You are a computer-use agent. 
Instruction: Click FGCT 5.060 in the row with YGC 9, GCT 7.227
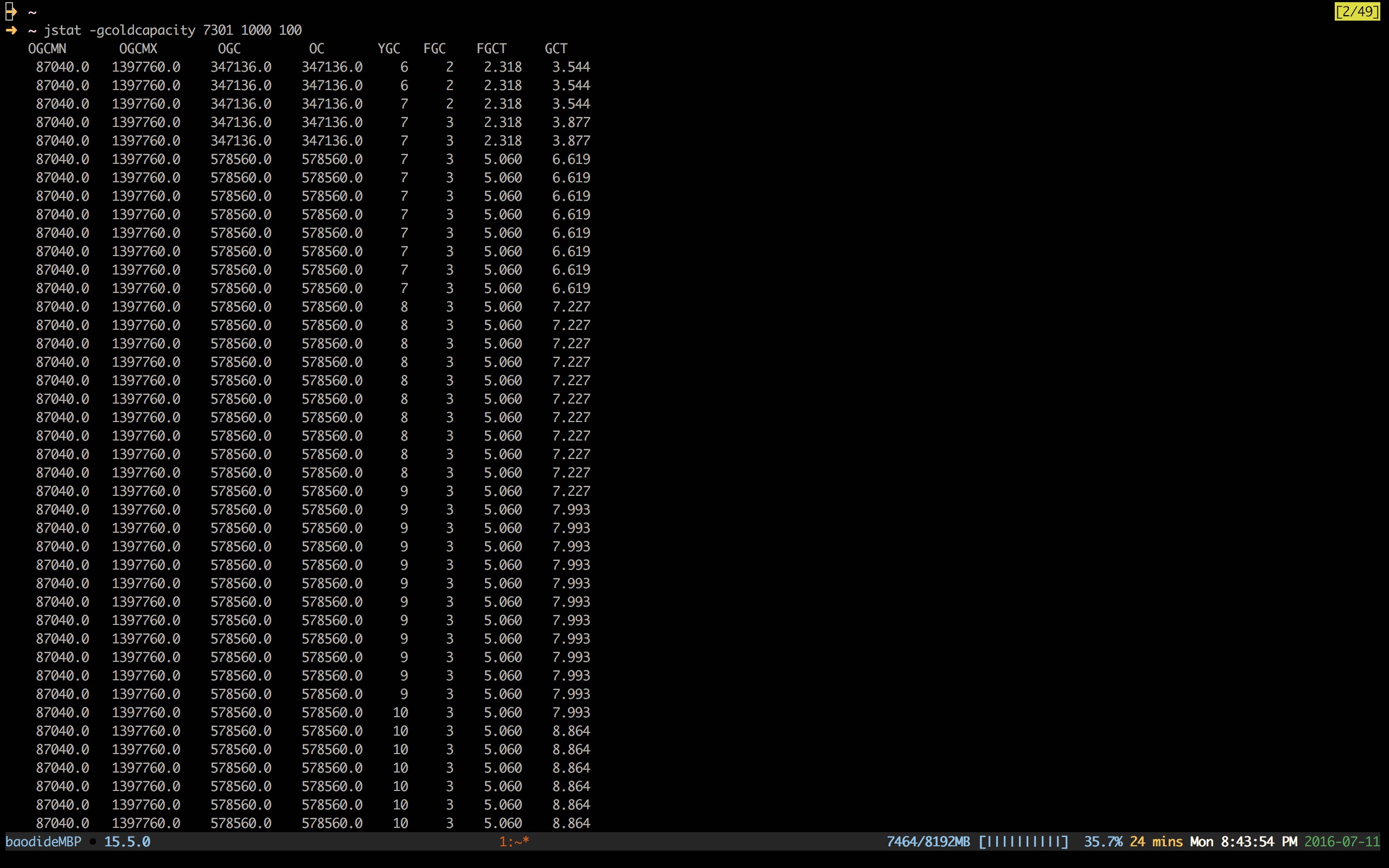click(x=503, y=492)
